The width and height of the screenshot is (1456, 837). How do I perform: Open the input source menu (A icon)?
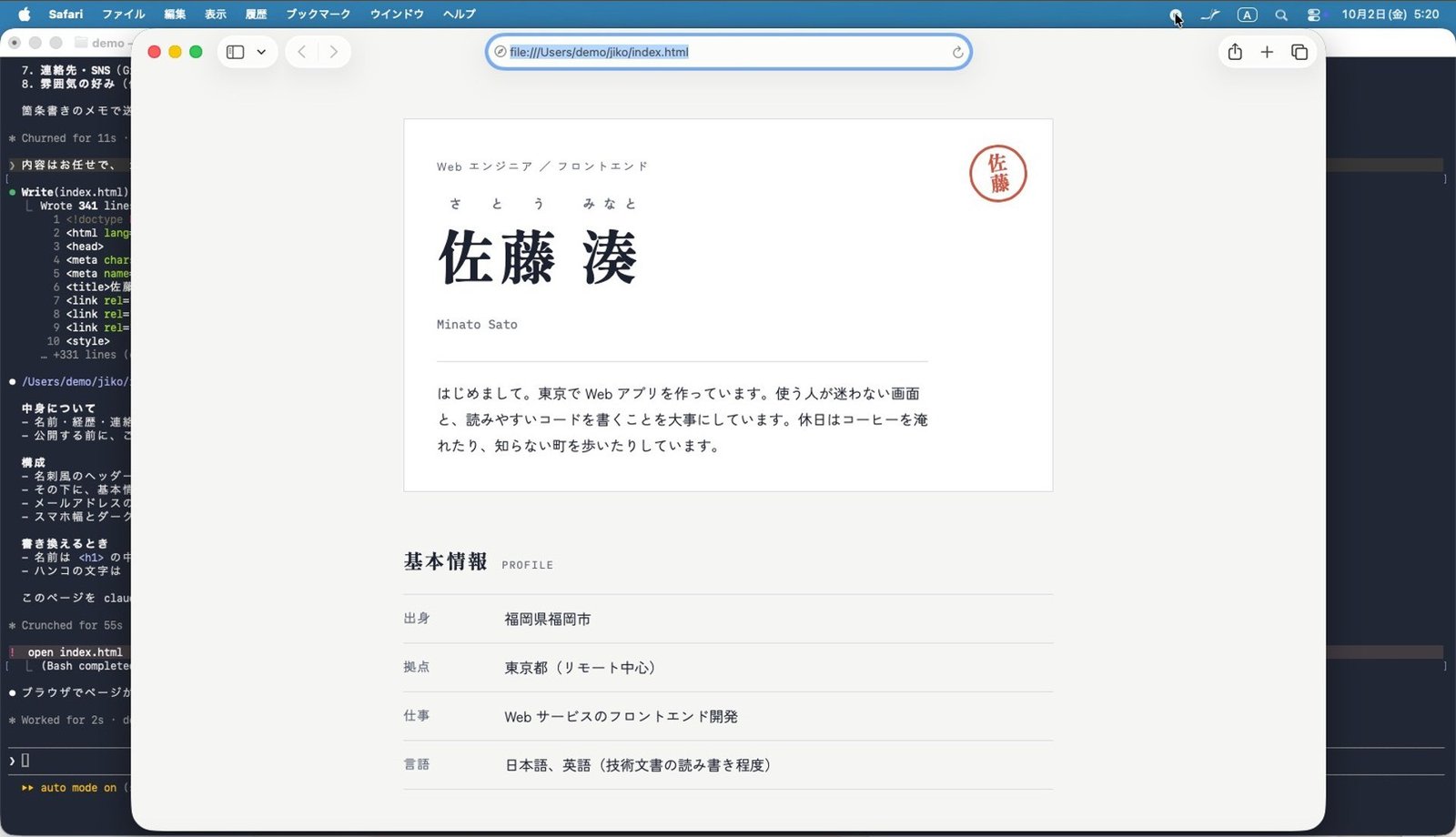point(1247,15)
